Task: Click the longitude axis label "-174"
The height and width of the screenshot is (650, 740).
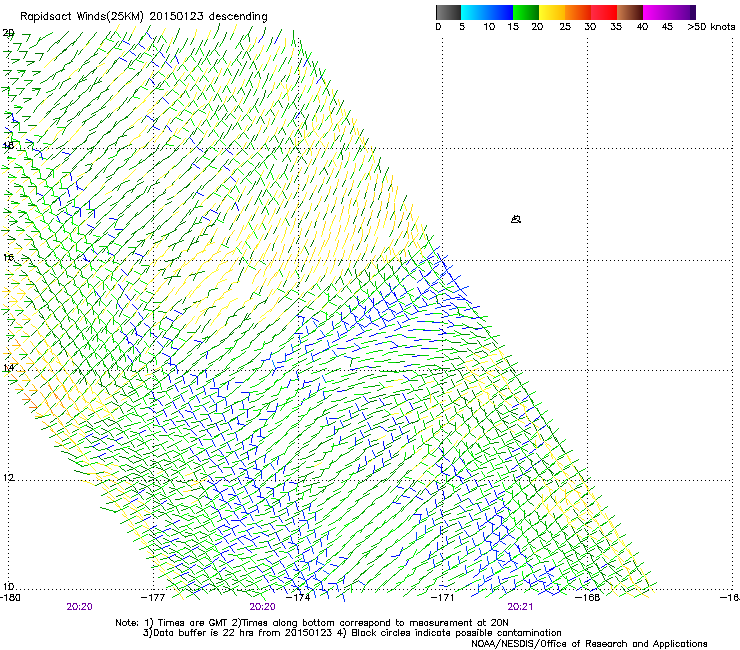Action: 298,597
